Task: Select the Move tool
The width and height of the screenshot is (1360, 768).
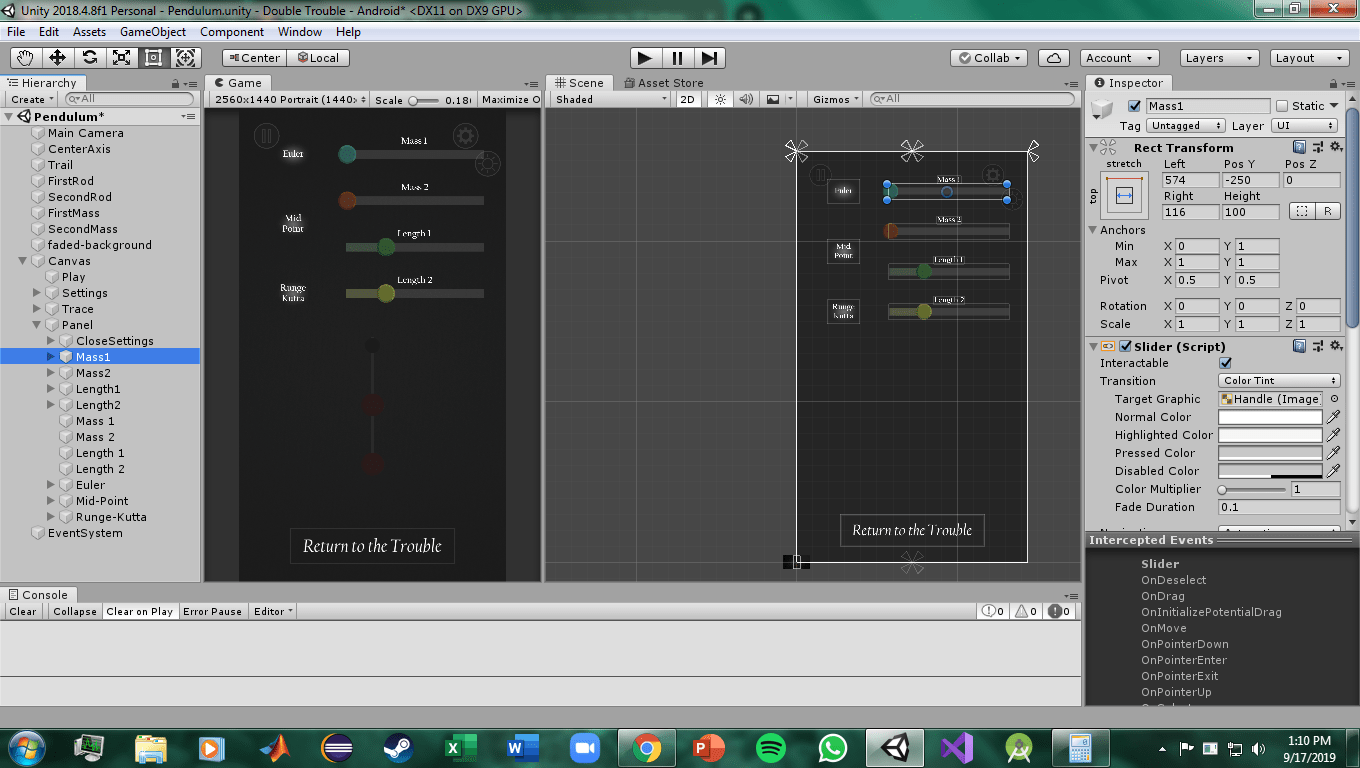Action: (x=58, y=58)
